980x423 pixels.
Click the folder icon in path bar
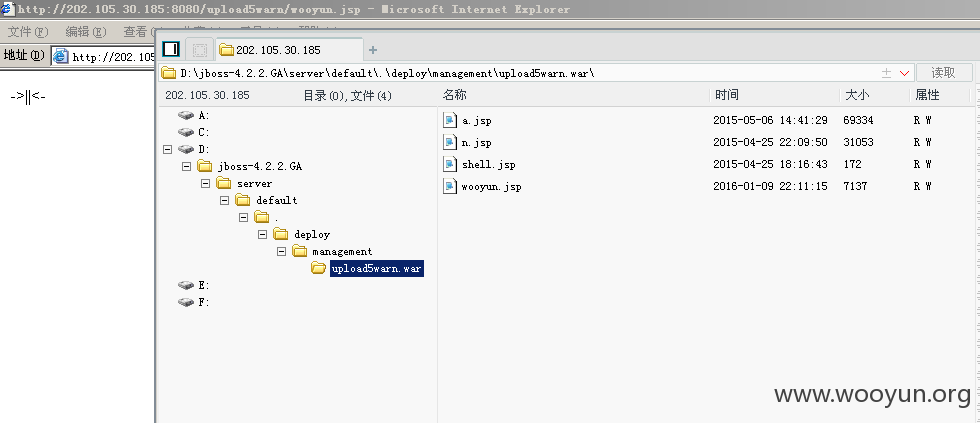(x=169, y=73)
